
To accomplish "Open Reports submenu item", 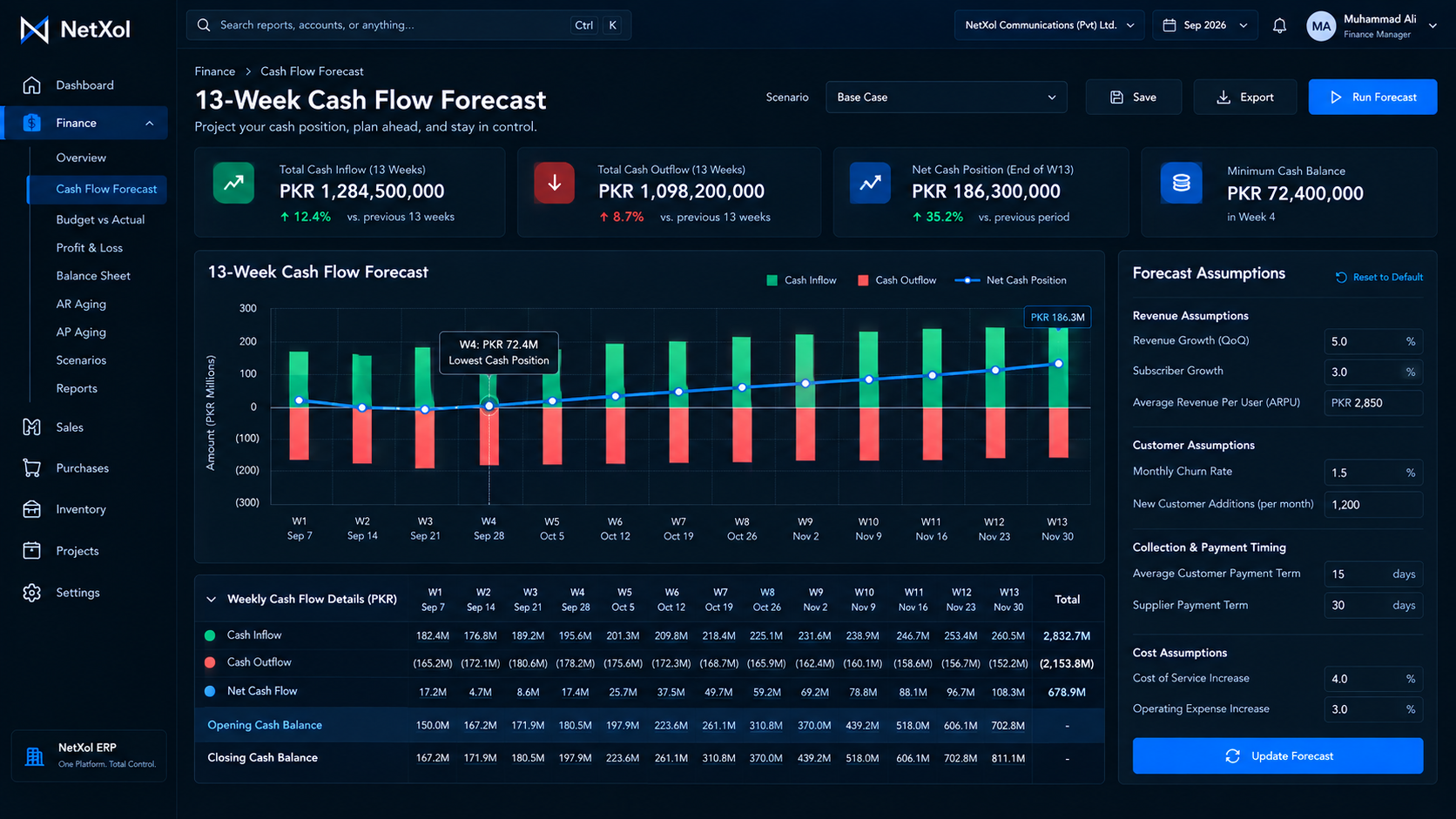I will point(77,388).
